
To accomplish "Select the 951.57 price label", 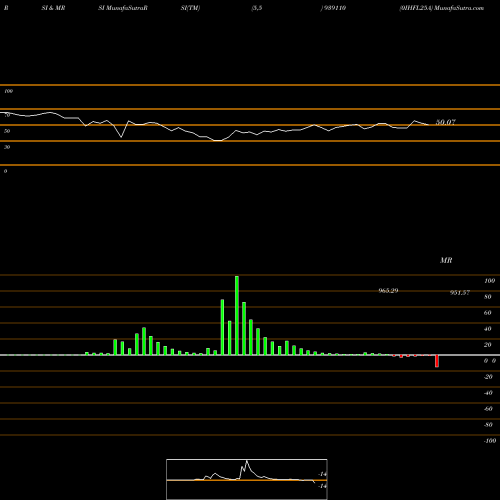I will pyautogui.click(x=460, y=293).
